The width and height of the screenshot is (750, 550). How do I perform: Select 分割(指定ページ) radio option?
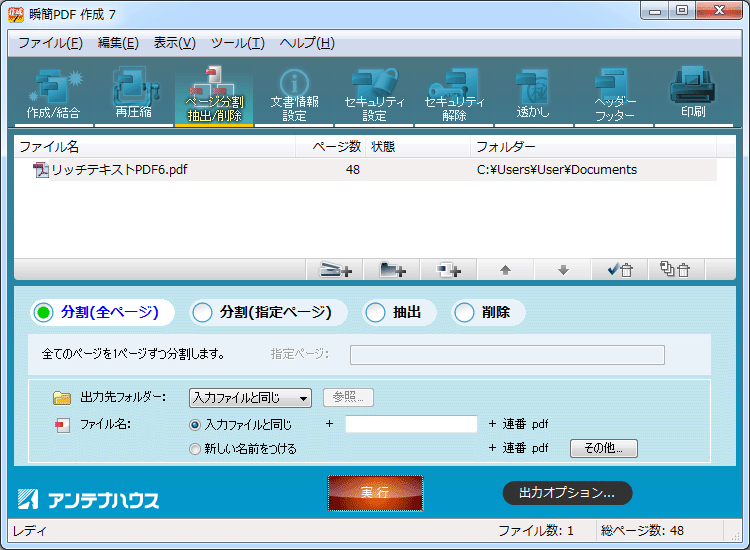(x=203, y=313)
